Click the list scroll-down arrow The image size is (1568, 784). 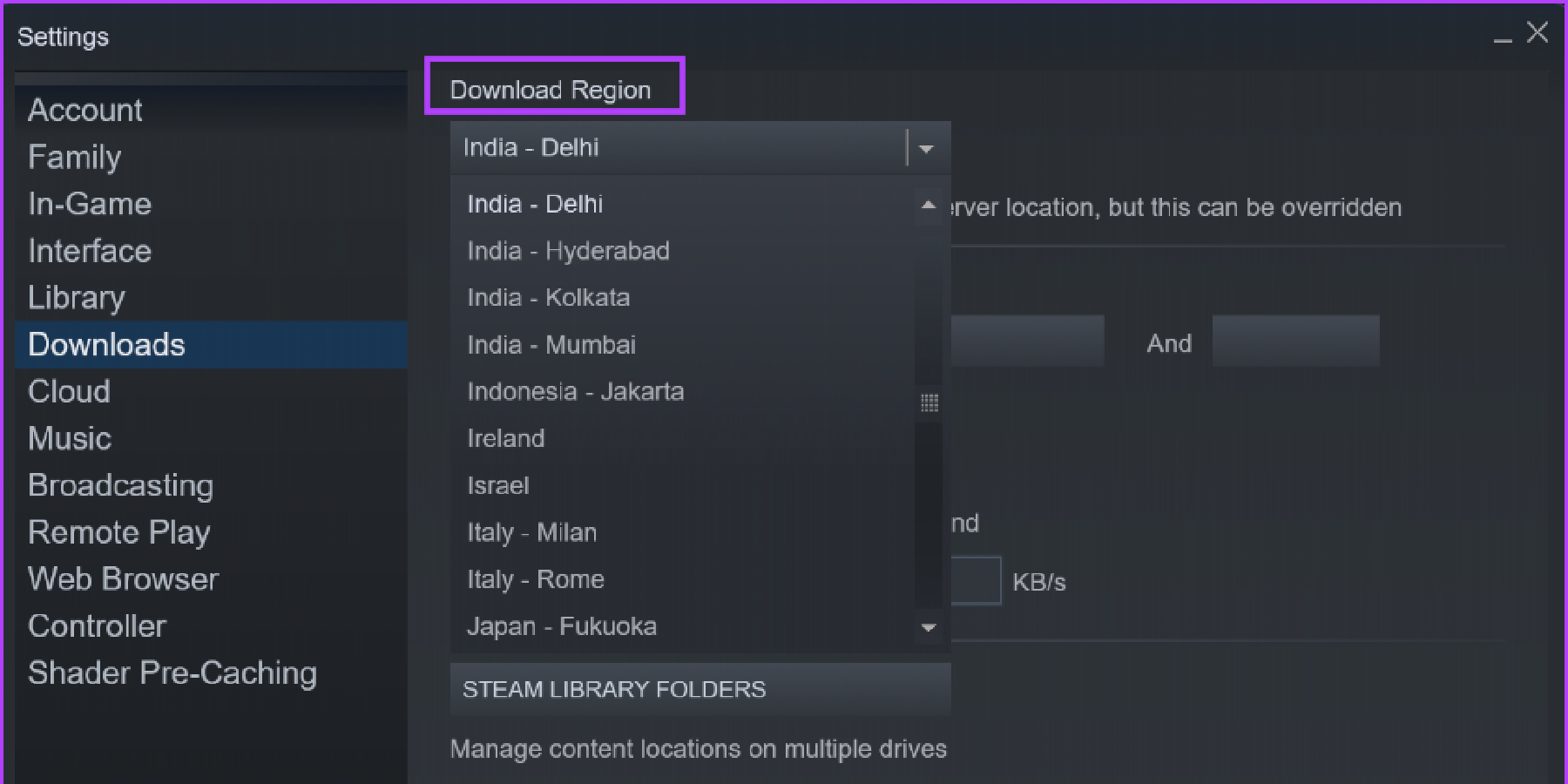point(929,627)
